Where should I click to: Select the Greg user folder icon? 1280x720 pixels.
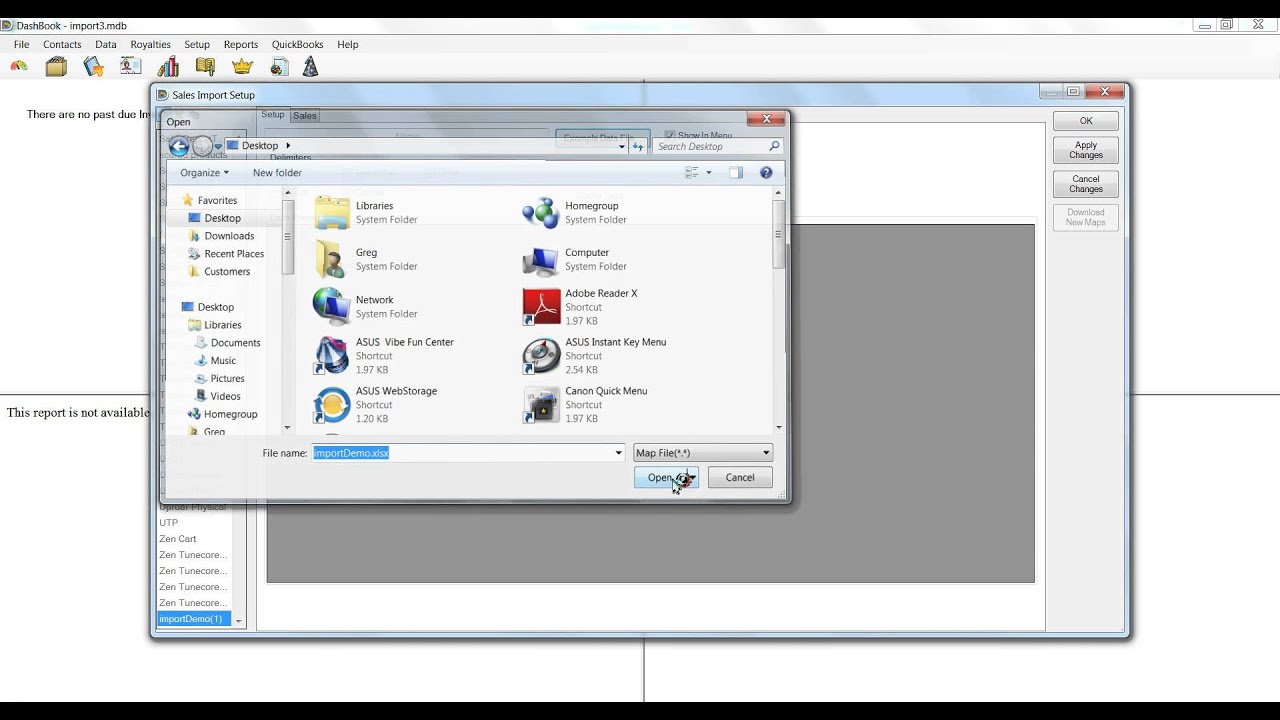[332, 259]
